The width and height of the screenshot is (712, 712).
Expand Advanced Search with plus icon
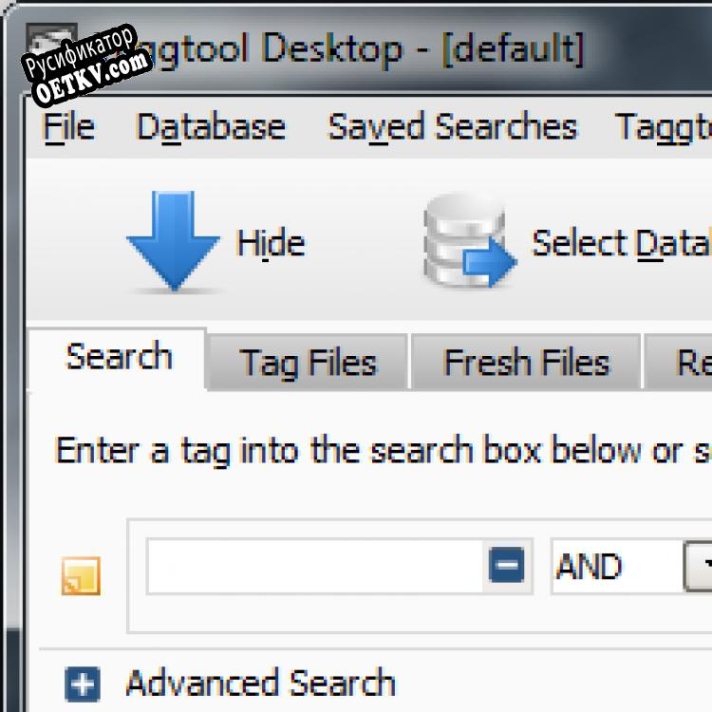pos(82,684)
